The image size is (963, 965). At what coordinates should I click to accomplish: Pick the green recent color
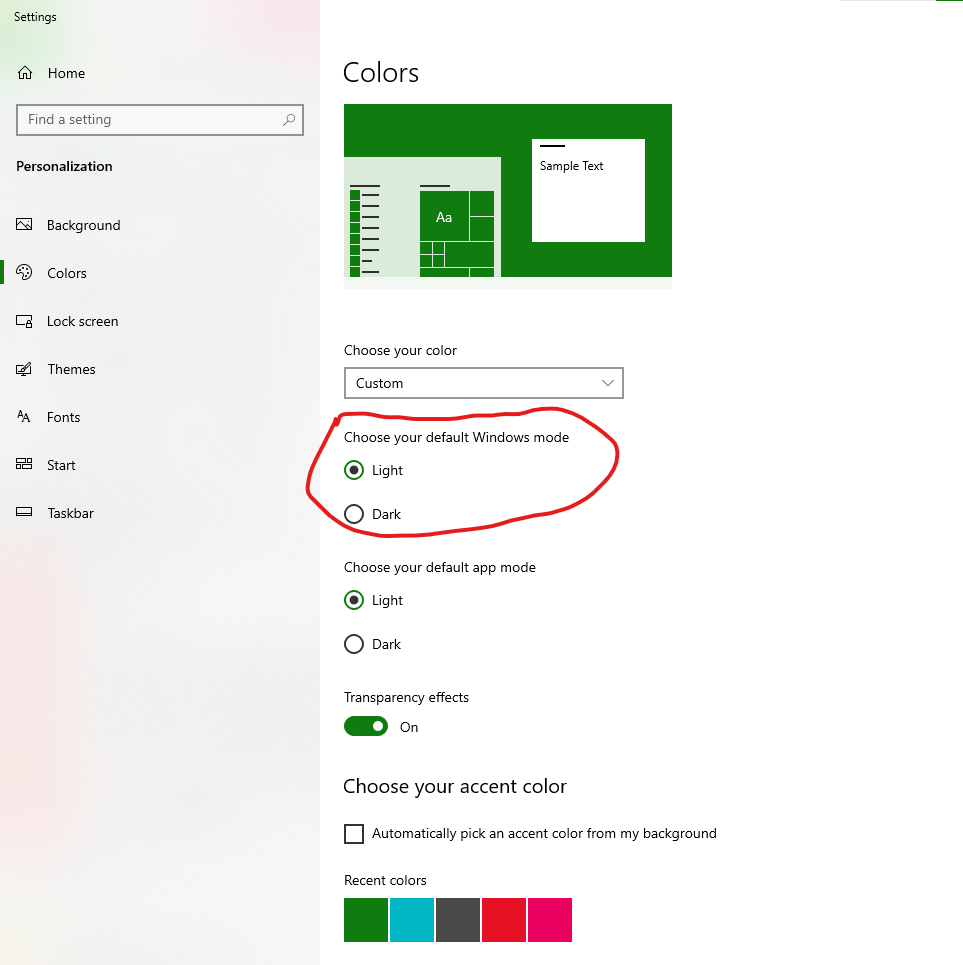pos(366,919)
